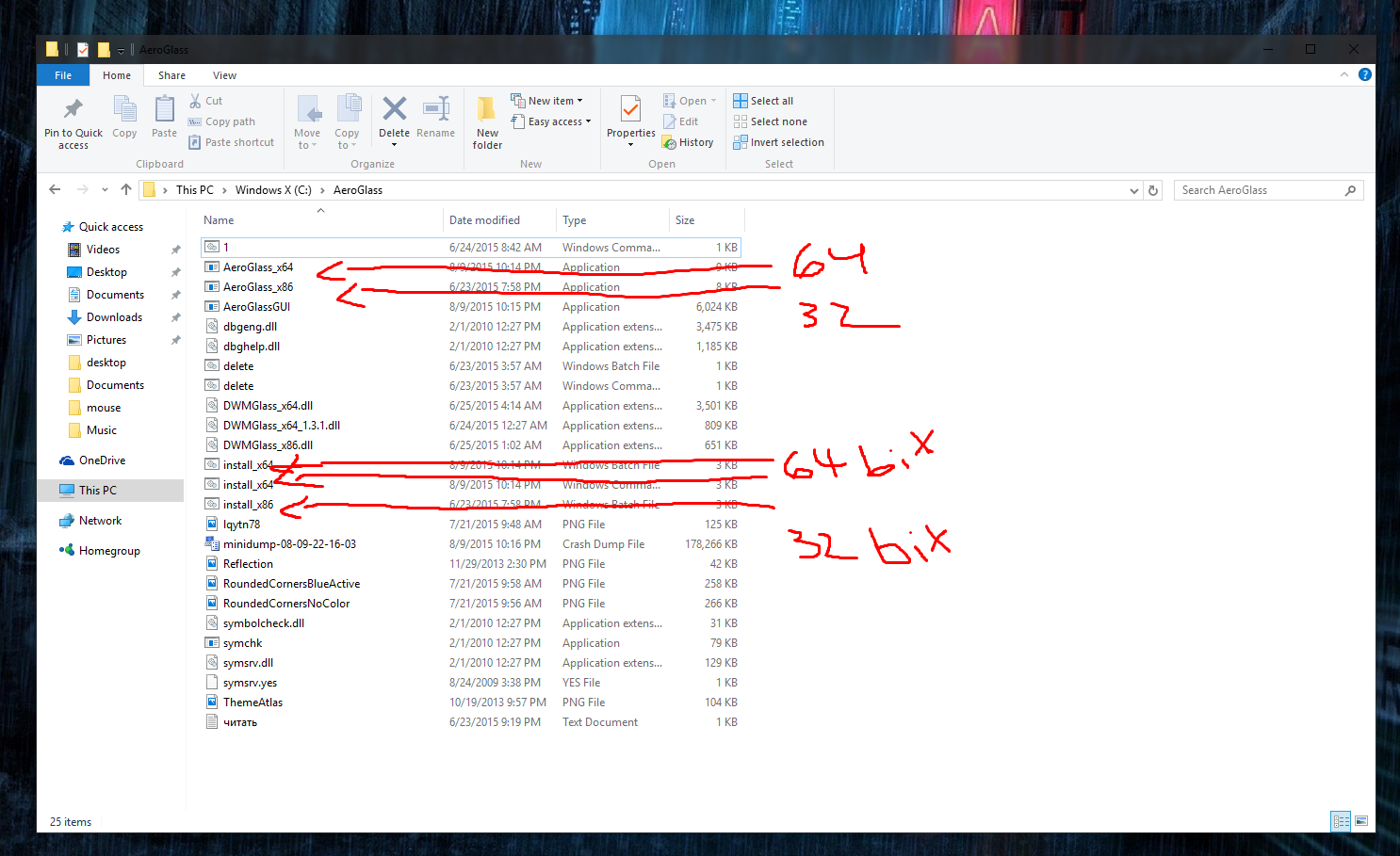The width and height of the screenshot is (1400, 856).
Task: Click Windows X (C:) in breadcrumb
Action: (x=273, y=190)
